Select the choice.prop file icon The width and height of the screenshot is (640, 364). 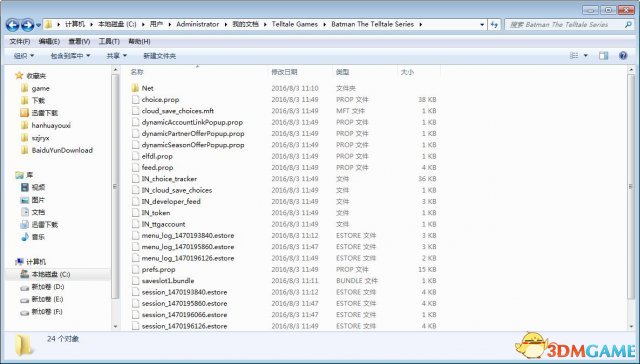[136, 99]
